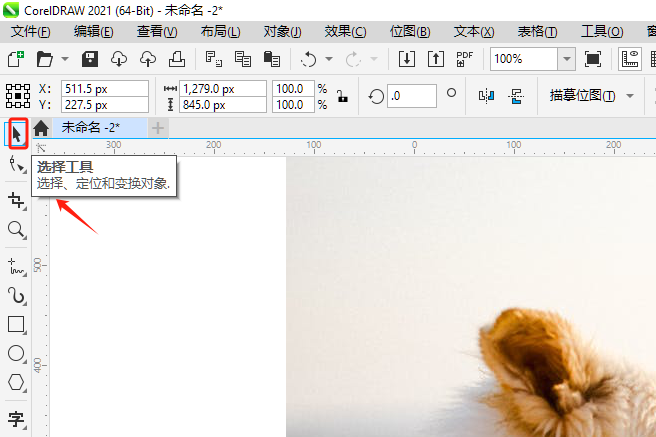Expand the undo history dropdown

click(329, 59)
